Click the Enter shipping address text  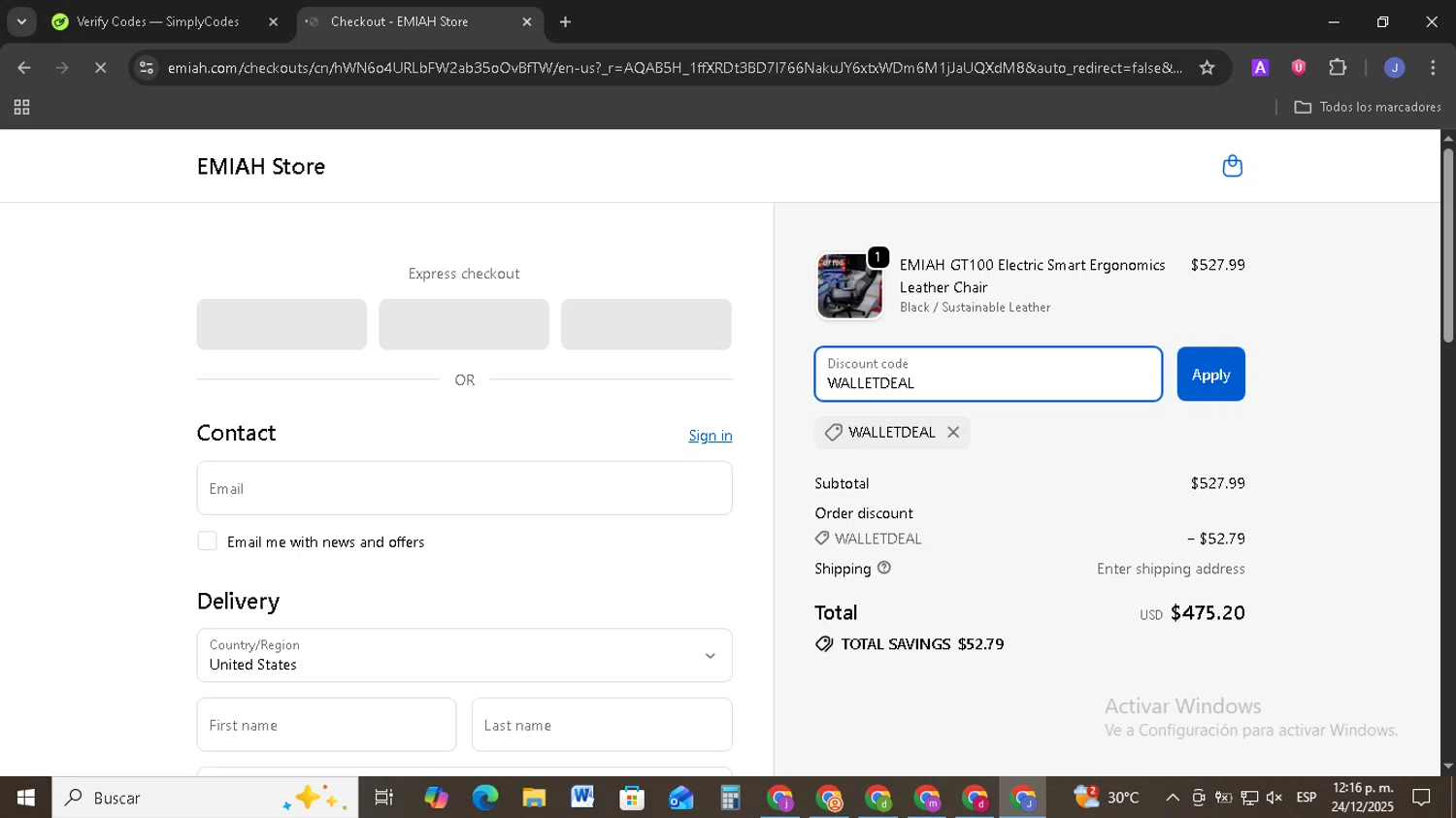coord(1171,569)
